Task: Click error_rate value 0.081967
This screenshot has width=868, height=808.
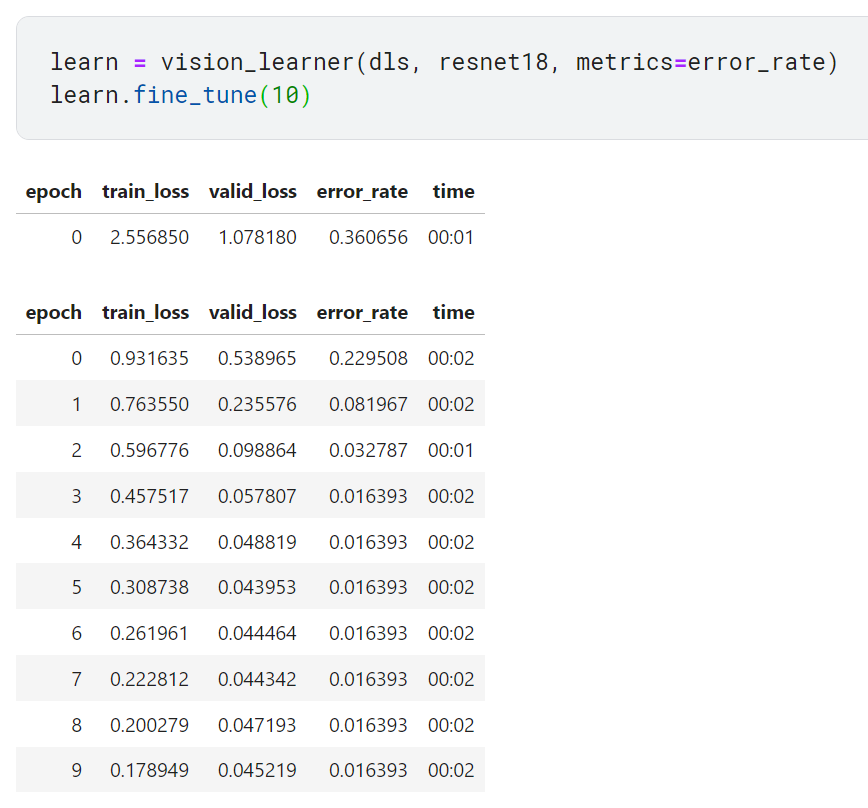Action: coord(368,405)
